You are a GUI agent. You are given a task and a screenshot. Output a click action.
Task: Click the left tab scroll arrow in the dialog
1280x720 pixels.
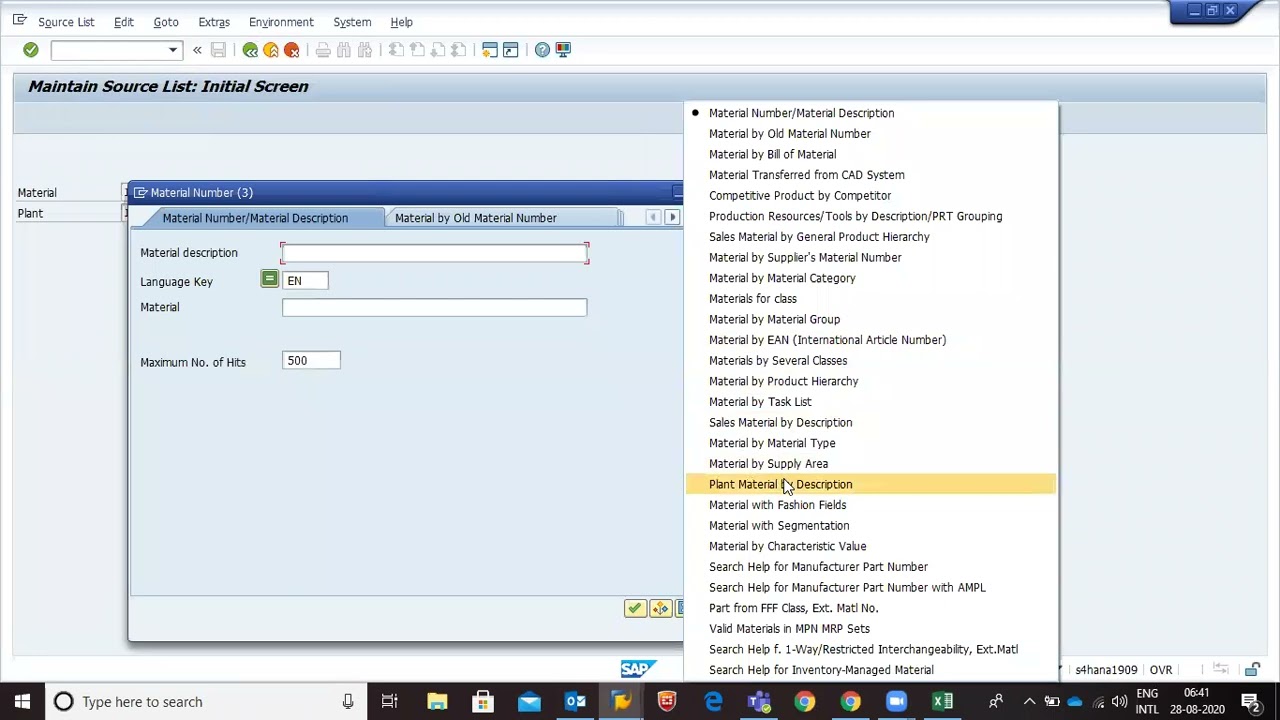click(653, 218)
